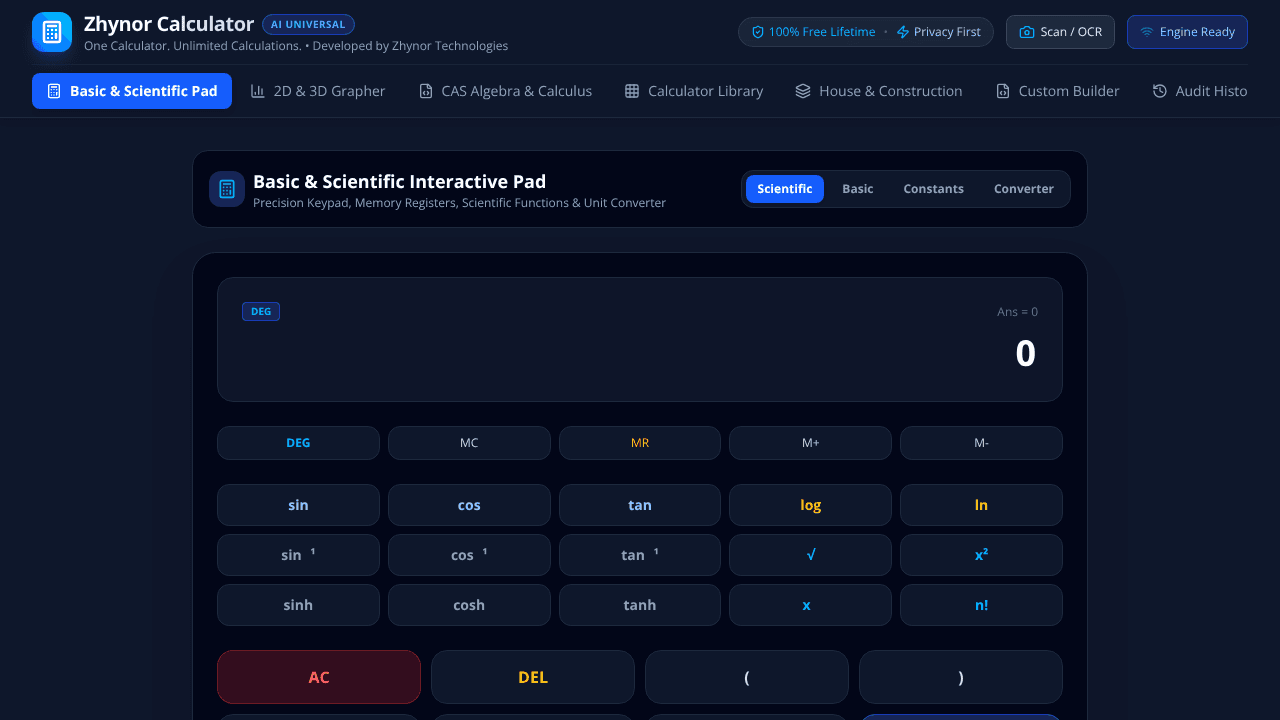Click the x key next to tanh
1280x720 pixels.
(810, 605)
